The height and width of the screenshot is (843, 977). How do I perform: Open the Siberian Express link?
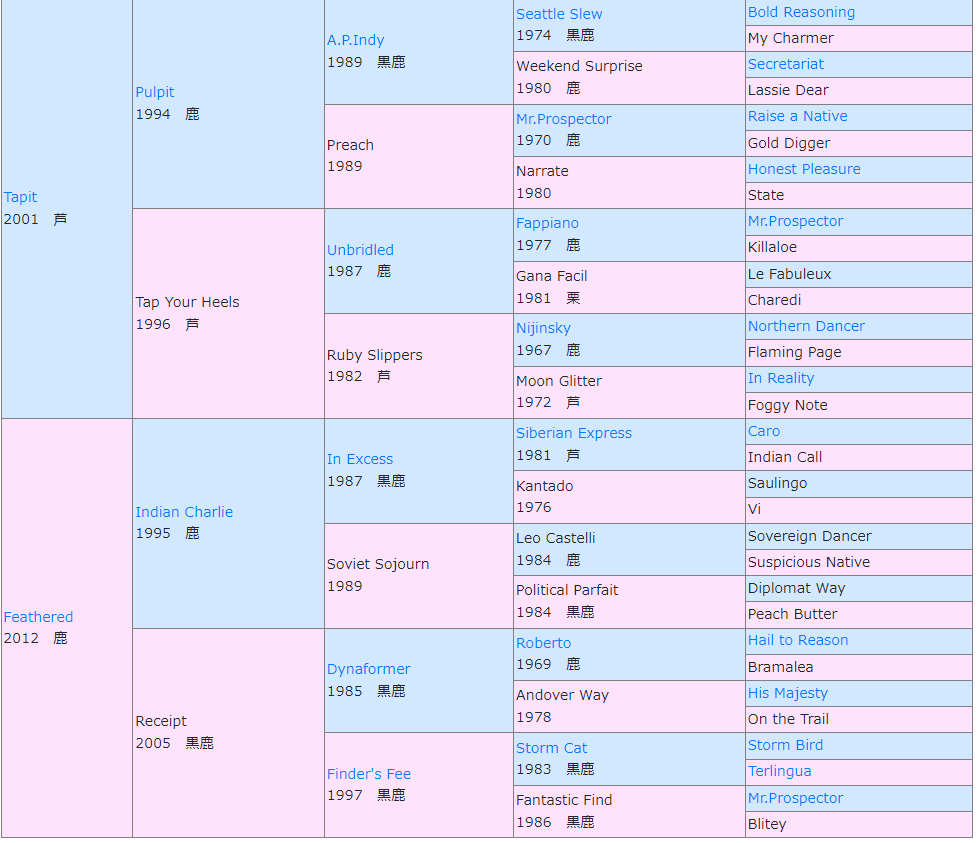574,433
